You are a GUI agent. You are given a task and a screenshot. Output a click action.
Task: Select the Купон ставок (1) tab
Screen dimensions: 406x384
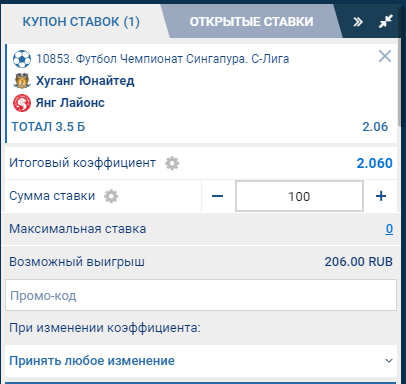(81, 22)
